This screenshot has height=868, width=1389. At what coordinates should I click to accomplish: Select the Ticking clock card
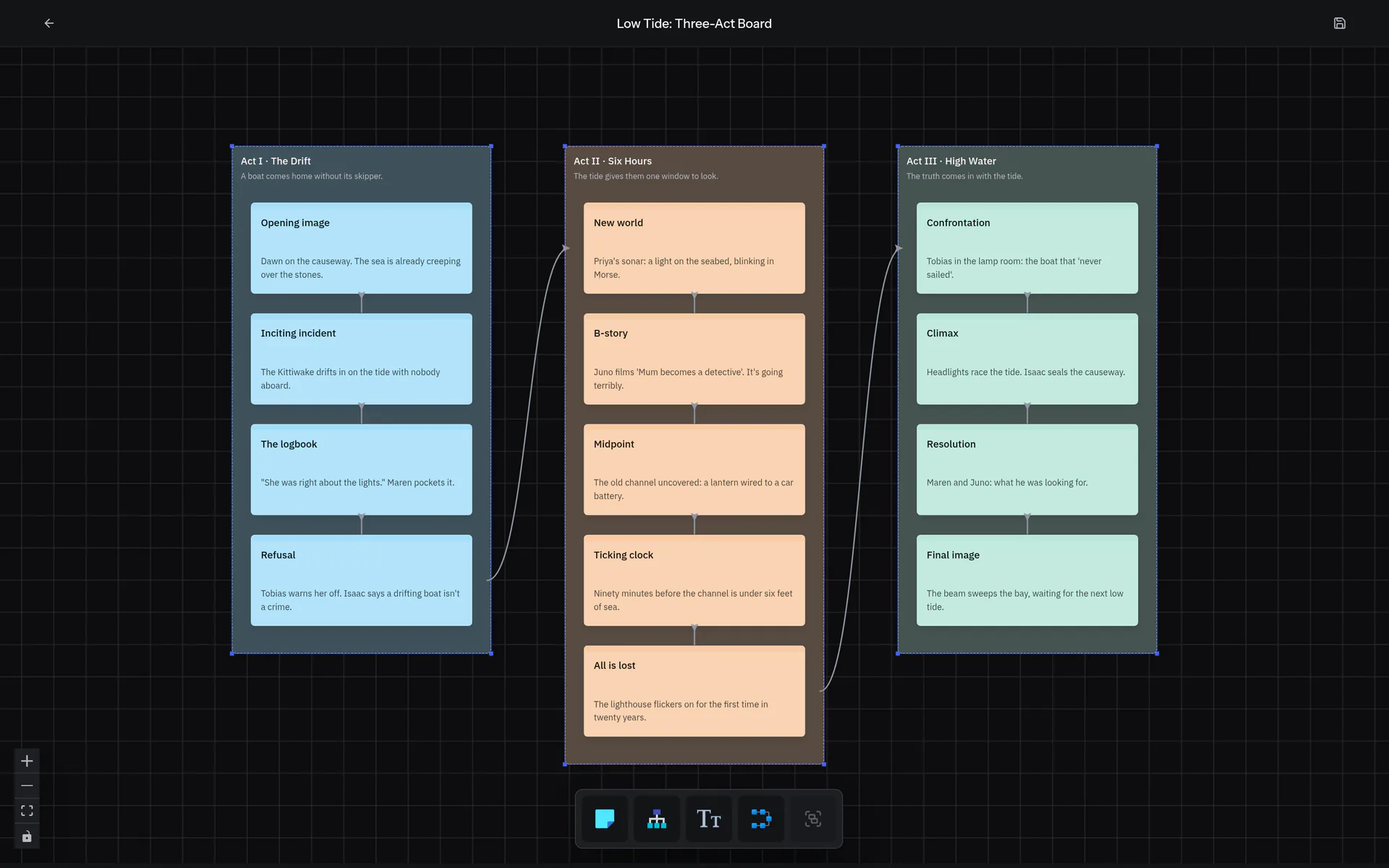pyautogui.click(x=694, y=580)
